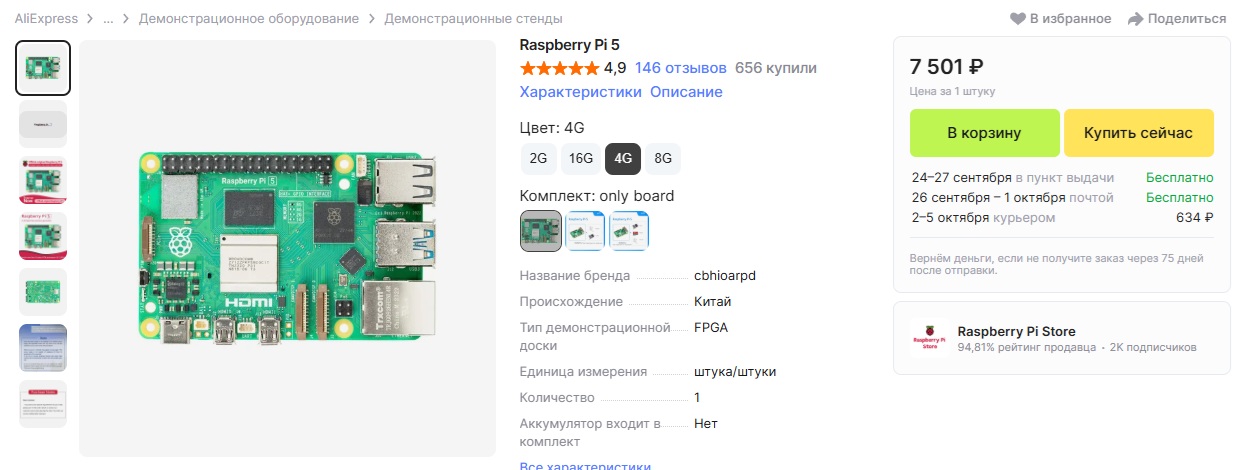Expand the breadcrumb ellipsis
The image size is (1240, 470).
(x=108, y=19)
